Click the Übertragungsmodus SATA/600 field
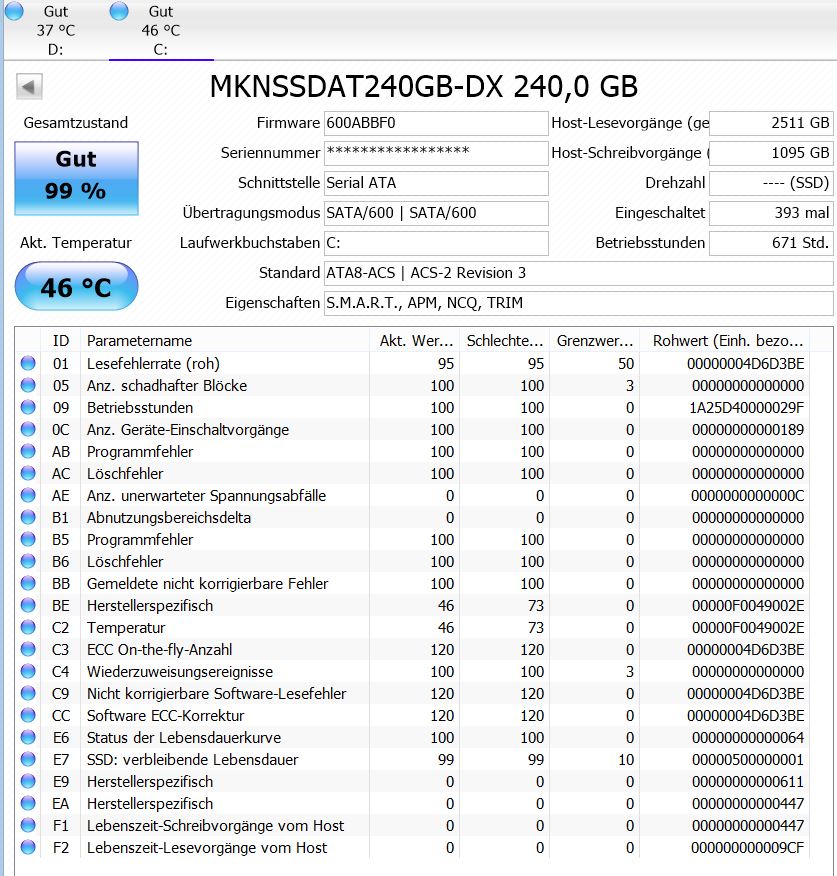The height and width of the screenshot is (876, 837). point(436,213)
